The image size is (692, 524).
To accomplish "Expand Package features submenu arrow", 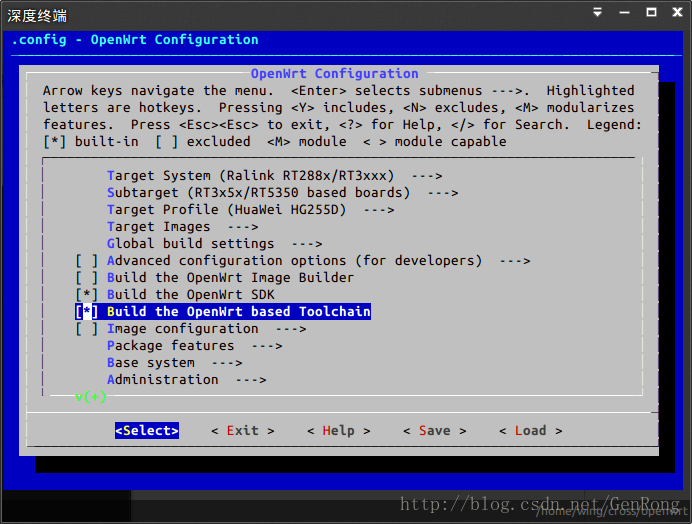I will point(267,346).
